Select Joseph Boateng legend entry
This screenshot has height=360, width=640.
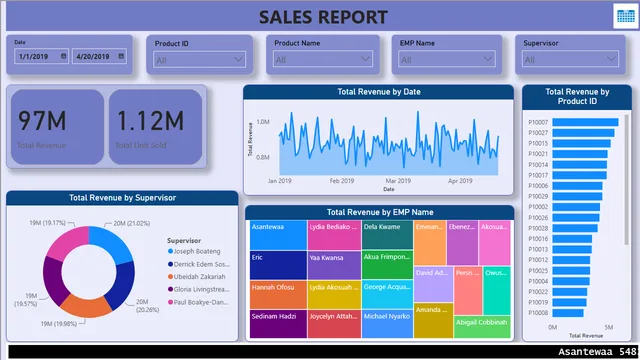click(194, 251)
